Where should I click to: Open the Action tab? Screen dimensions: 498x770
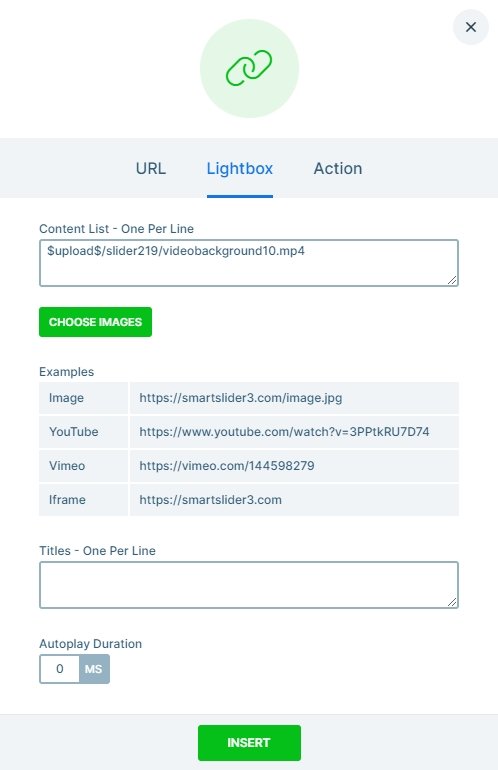pyautogui.click(x=338, y=168)
